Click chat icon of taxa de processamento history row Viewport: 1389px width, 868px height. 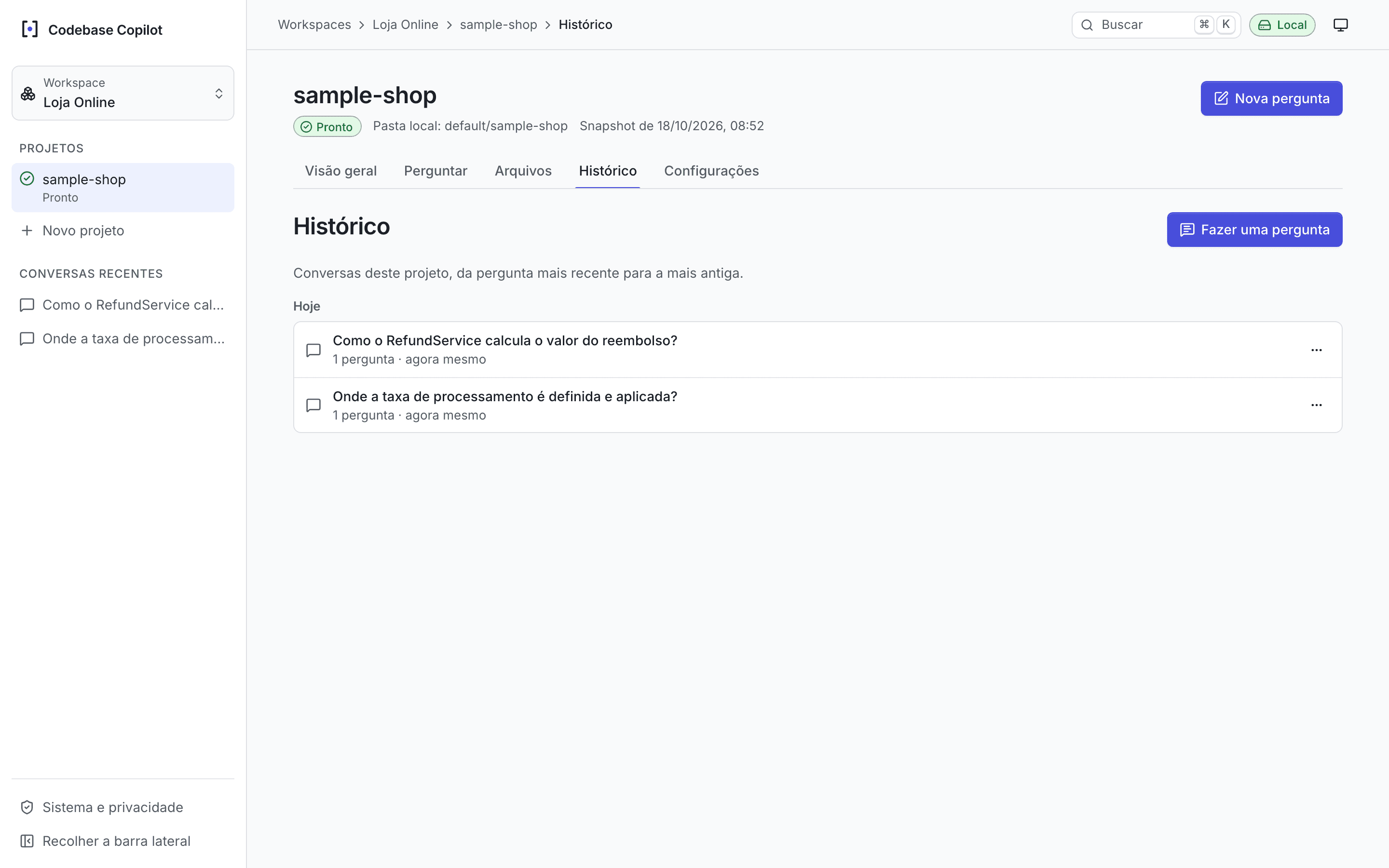point(313,405)
